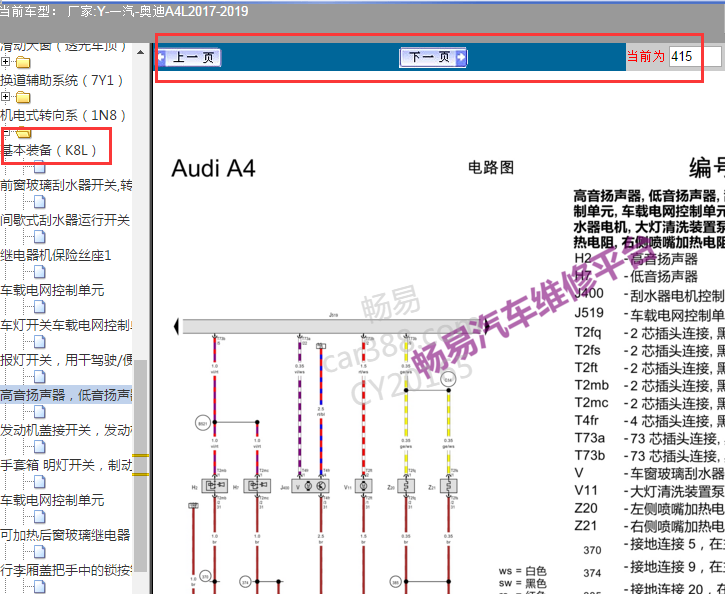Viewport: 725px width, 594px height.
Task: Go to previous page with 上一页 button
Action: point(189,57)
